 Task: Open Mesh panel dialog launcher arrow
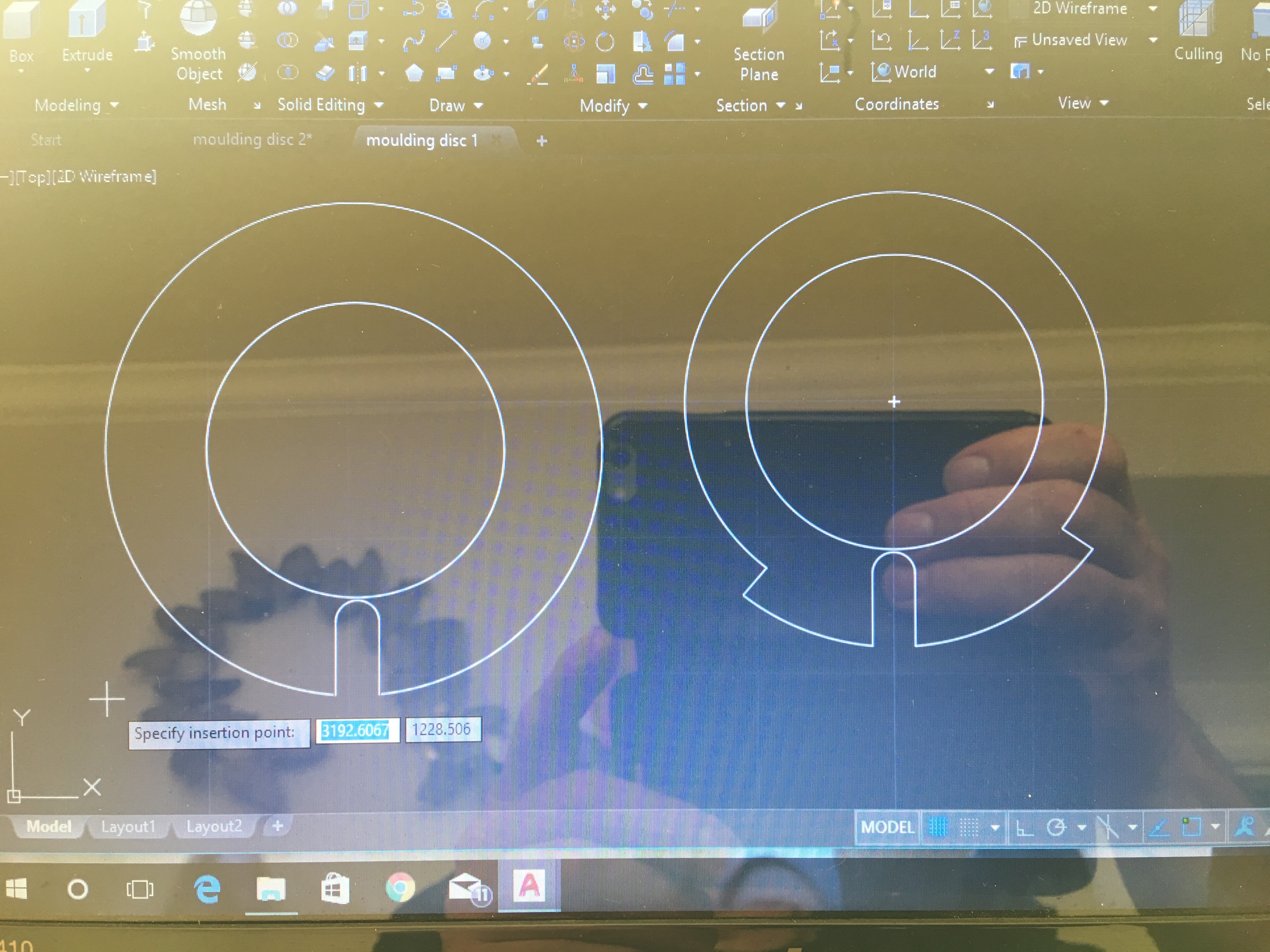(257, 105)
